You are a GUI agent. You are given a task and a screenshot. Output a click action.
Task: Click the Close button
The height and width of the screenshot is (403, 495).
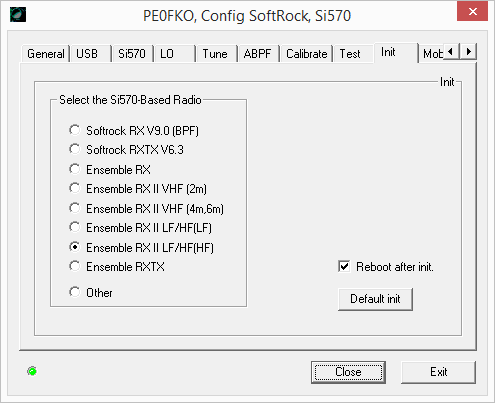(x=348, y=372)
